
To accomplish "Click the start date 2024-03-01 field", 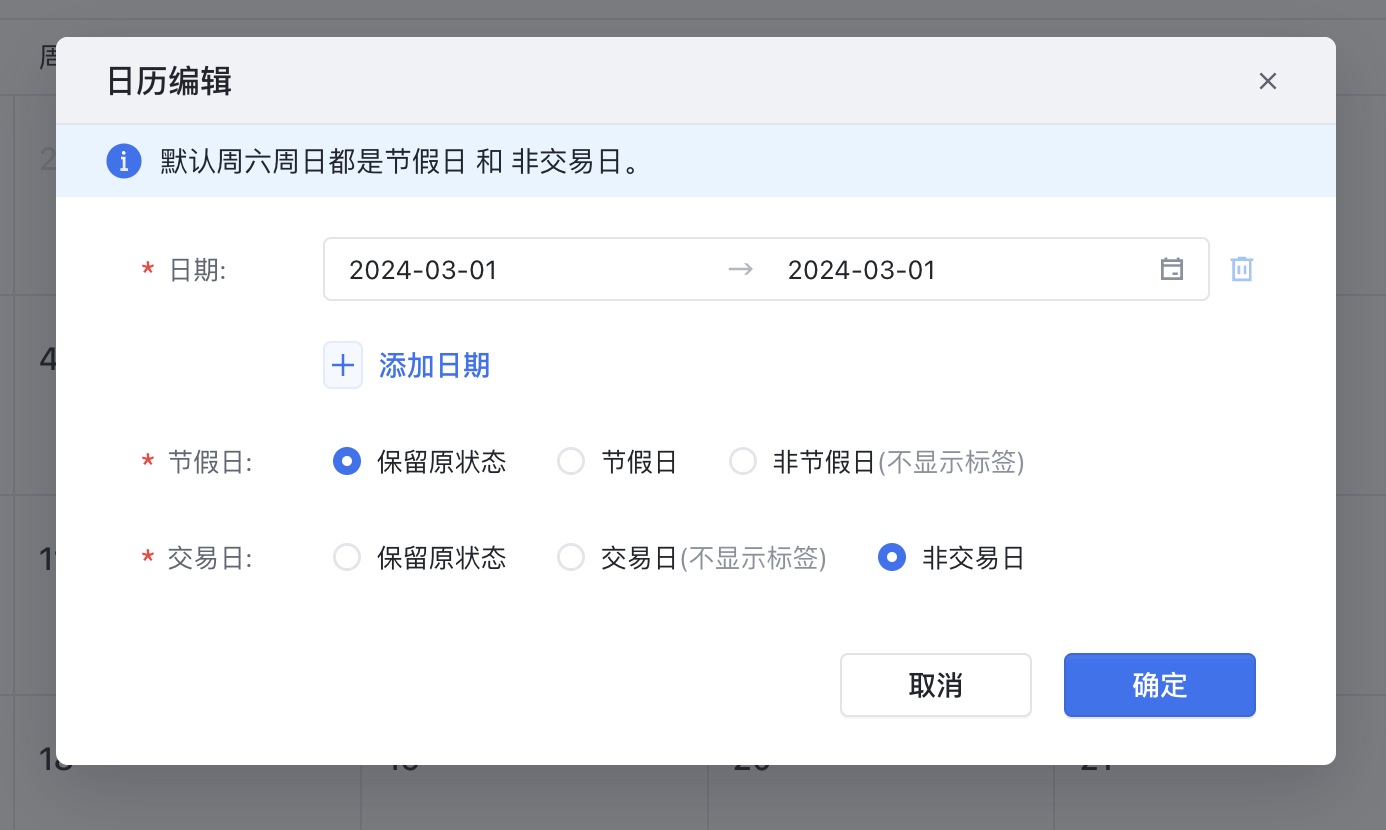I will click(423, 270).
